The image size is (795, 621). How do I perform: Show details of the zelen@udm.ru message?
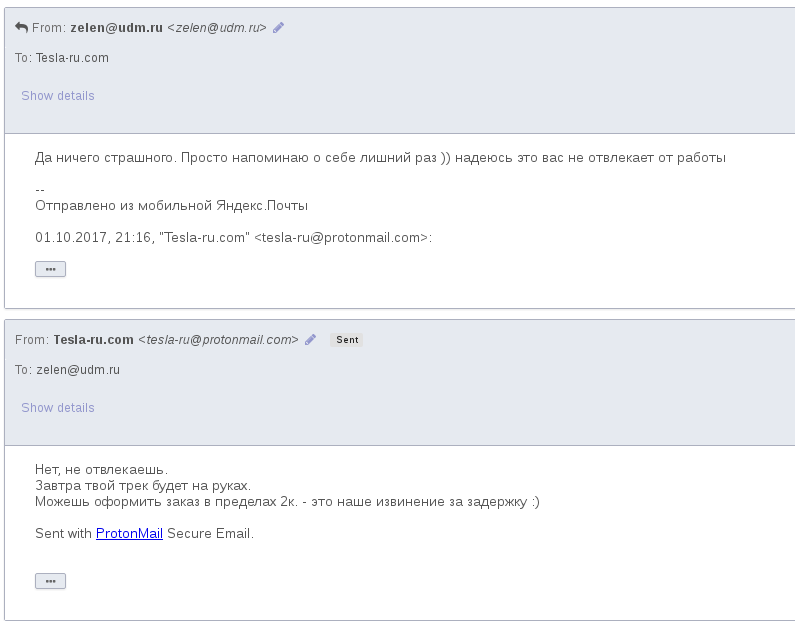click(x=58, y=96)
